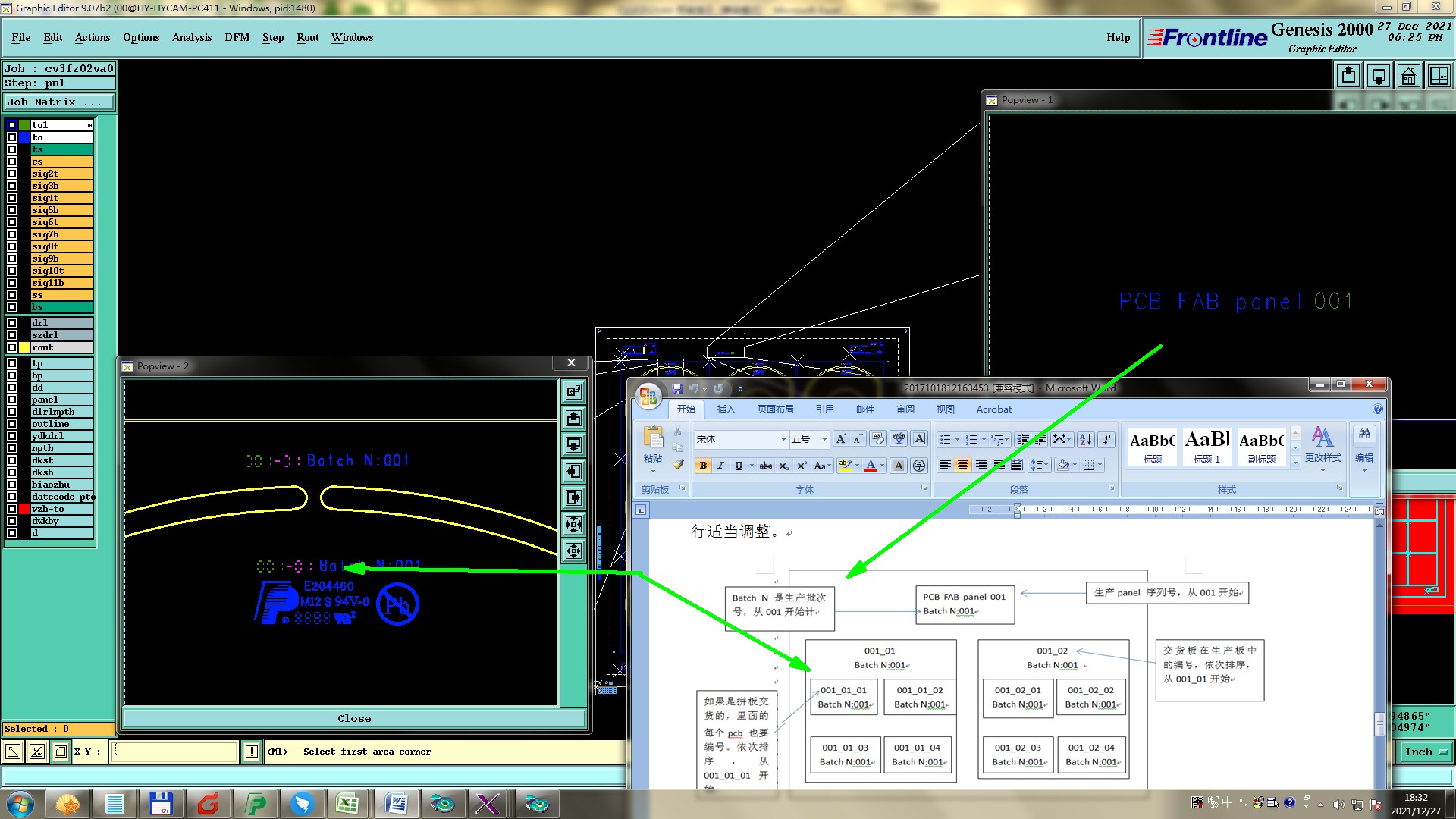The image size is (1456, 819).
Task: Toggle the checkbox for the outline layer
Action: (12, 424)
